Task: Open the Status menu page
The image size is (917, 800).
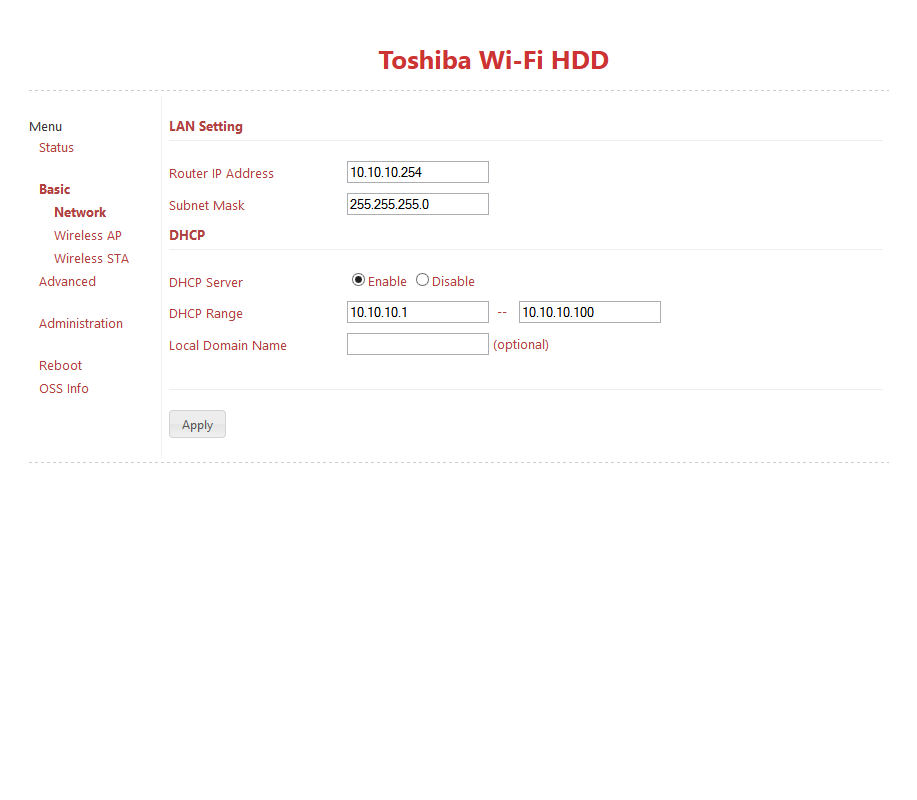Action: [x=56, y=147]
